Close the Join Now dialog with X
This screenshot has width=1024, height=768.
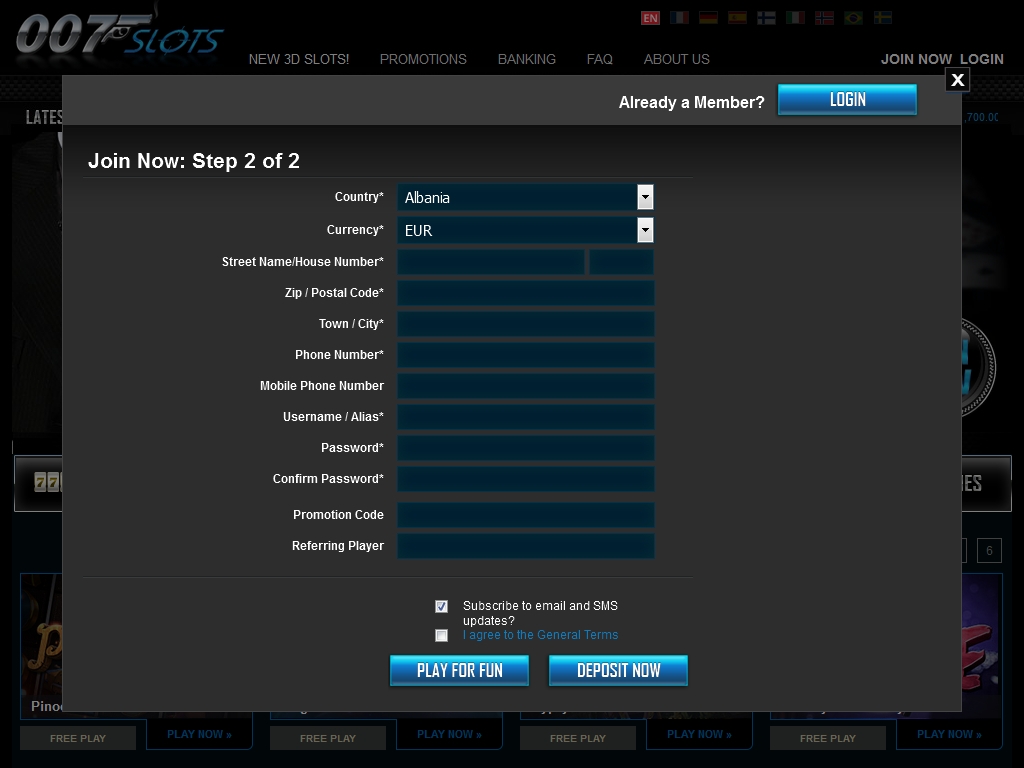click(x=957, y=80)
